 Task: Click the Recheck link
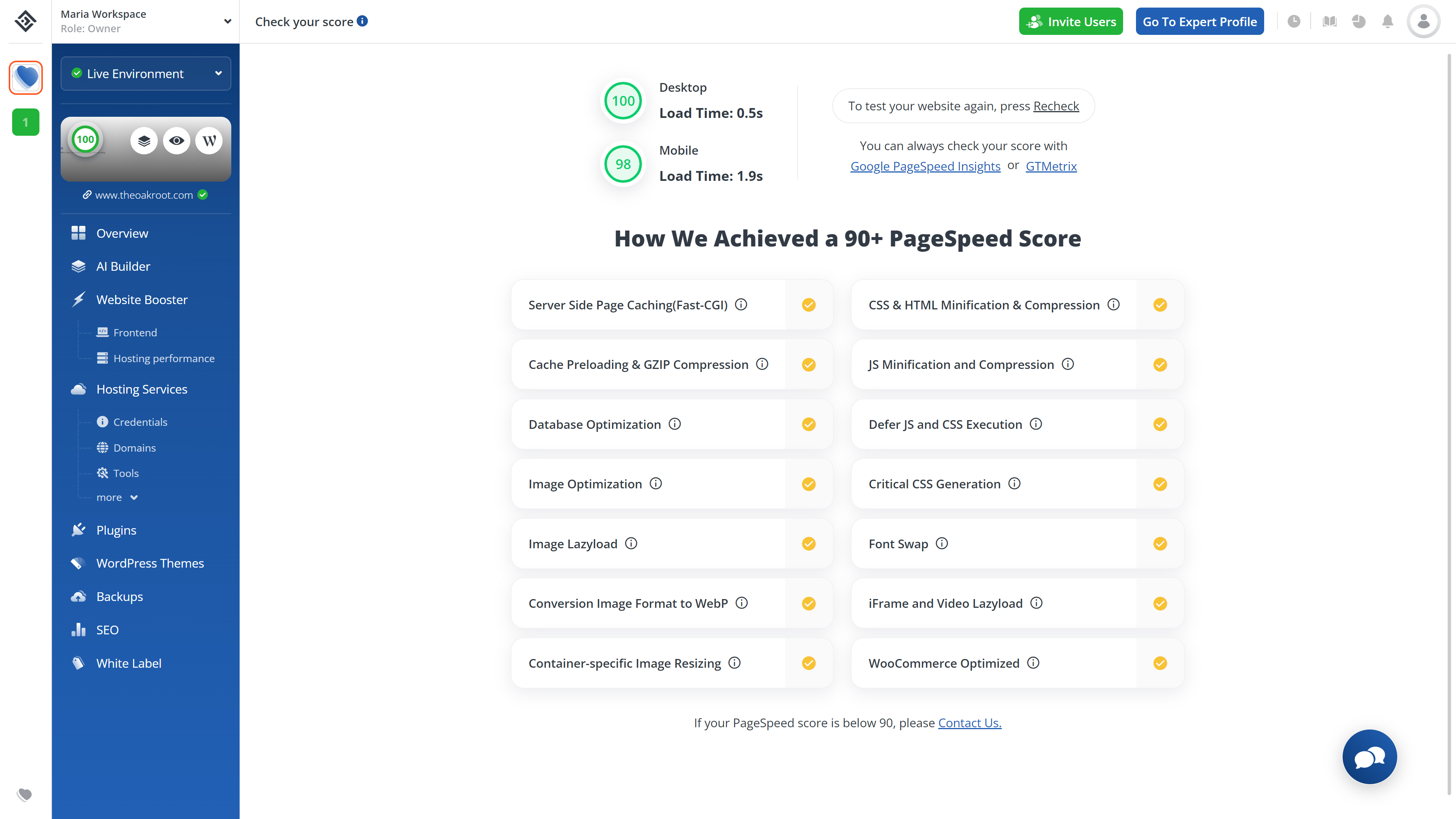[1056, 106]
